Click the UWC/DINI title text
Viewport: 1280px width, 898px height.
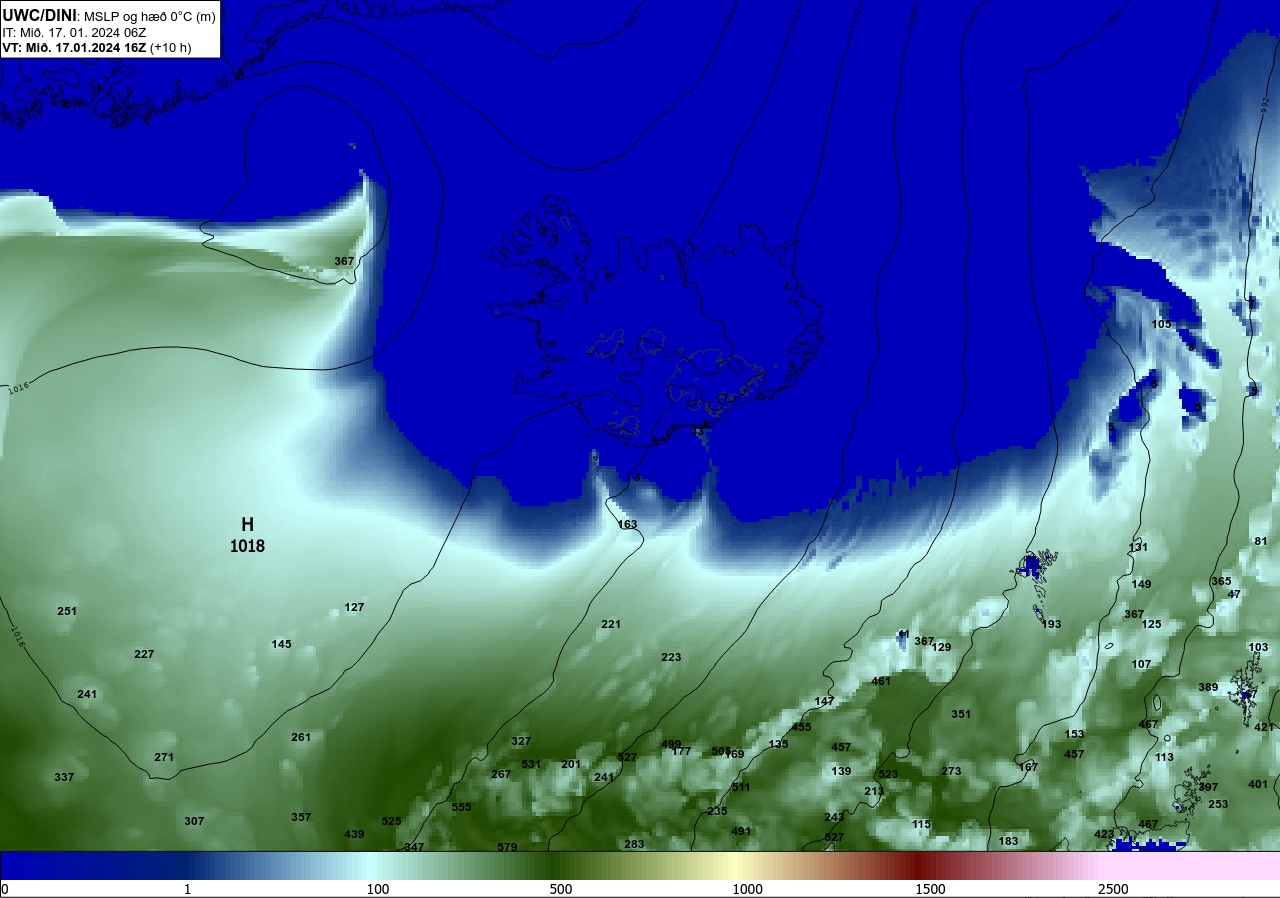click(x=40, y=15)
